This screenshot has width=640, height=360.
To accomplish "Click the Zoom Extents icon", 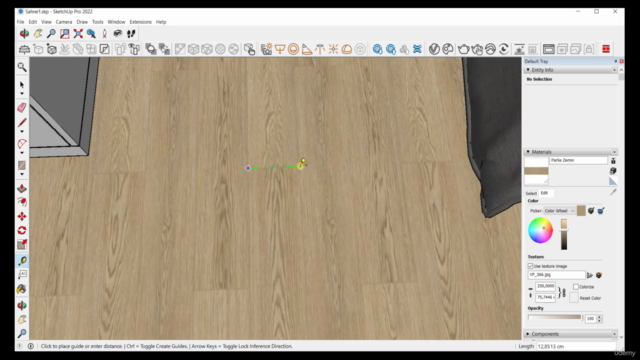I will tap(78, 33).
